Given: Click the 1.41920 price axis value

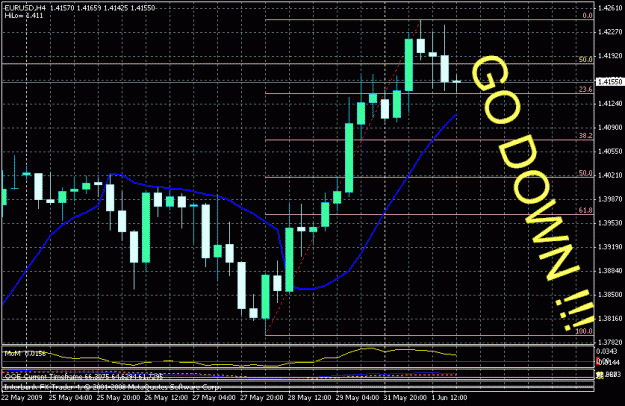Looking at the screenshot, I should 610,56.
